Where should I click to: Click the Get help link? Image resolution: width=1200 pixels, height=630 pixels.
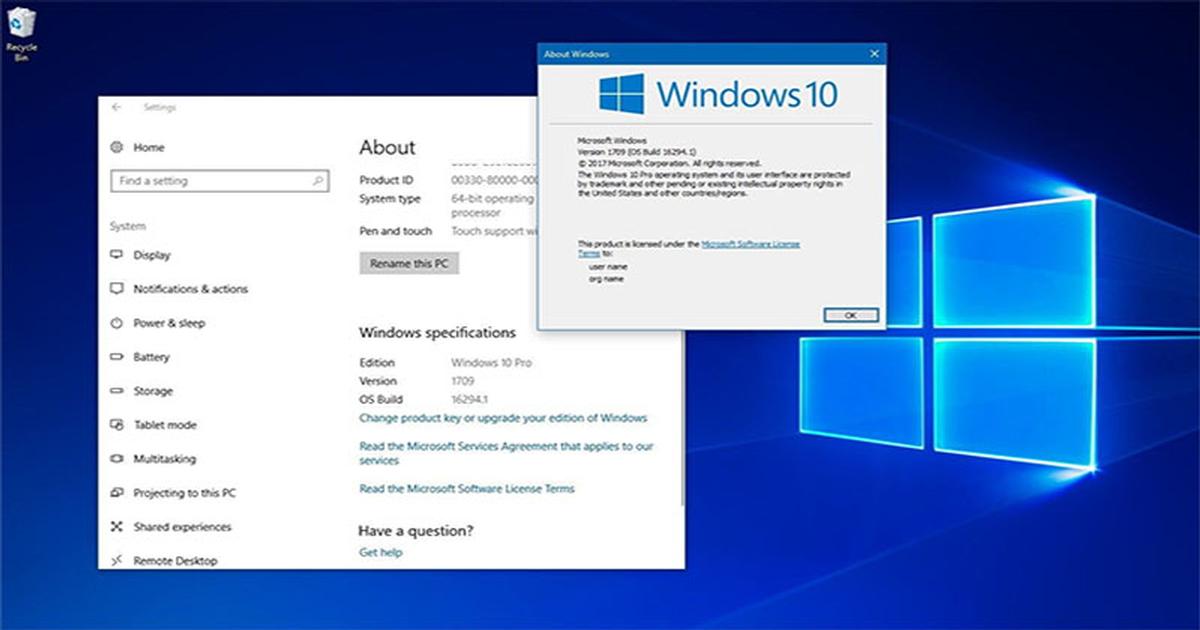[380, 552]
